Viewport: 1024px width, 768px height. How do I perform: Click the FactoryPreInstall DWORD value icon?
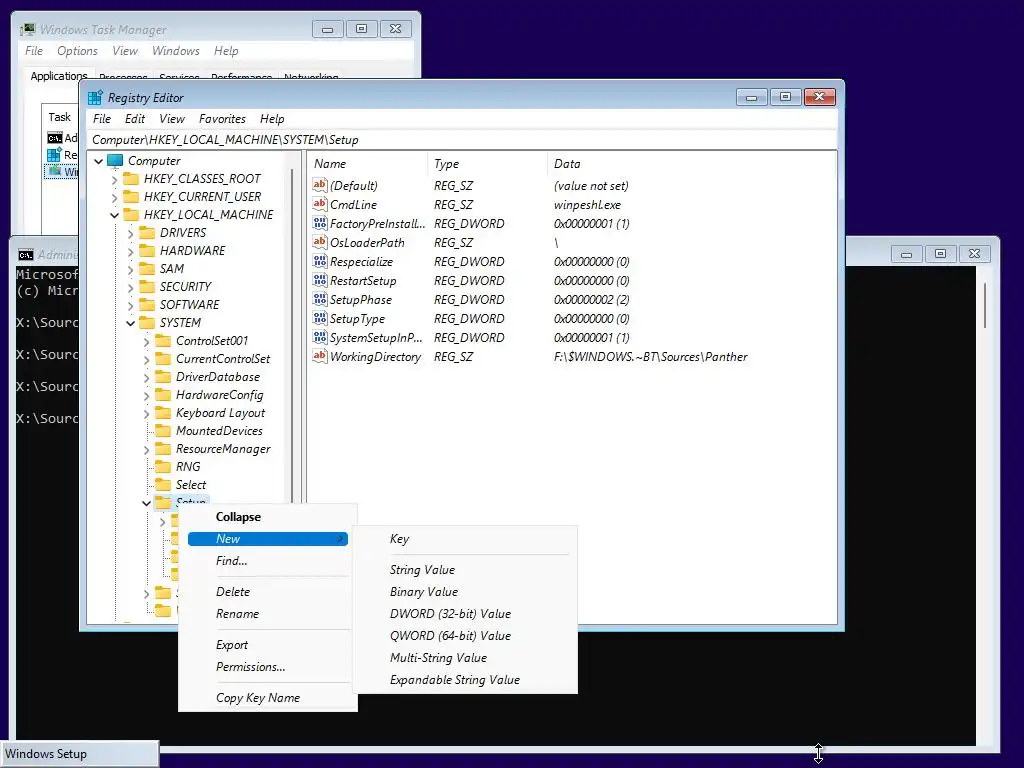(x=319, y=223)
